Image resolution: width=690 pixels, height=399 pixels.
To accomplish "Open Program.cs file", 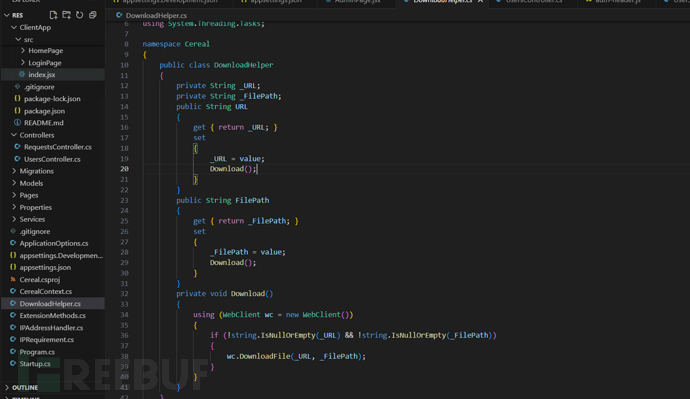I will (x=37, y=352).
